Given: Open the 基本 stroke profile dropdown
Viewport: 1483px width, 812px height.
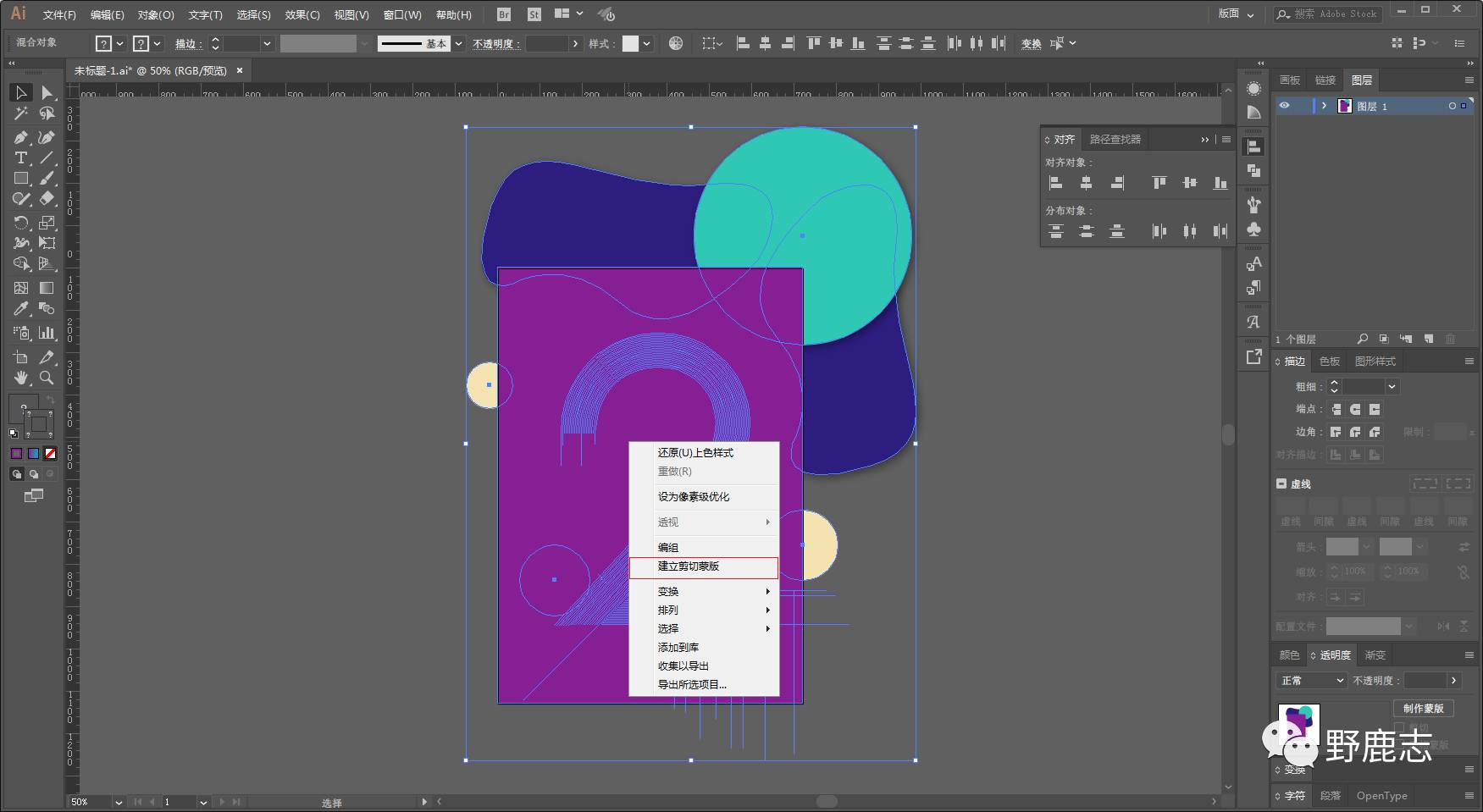Looking at the screenshot, I should pos(458,43).
